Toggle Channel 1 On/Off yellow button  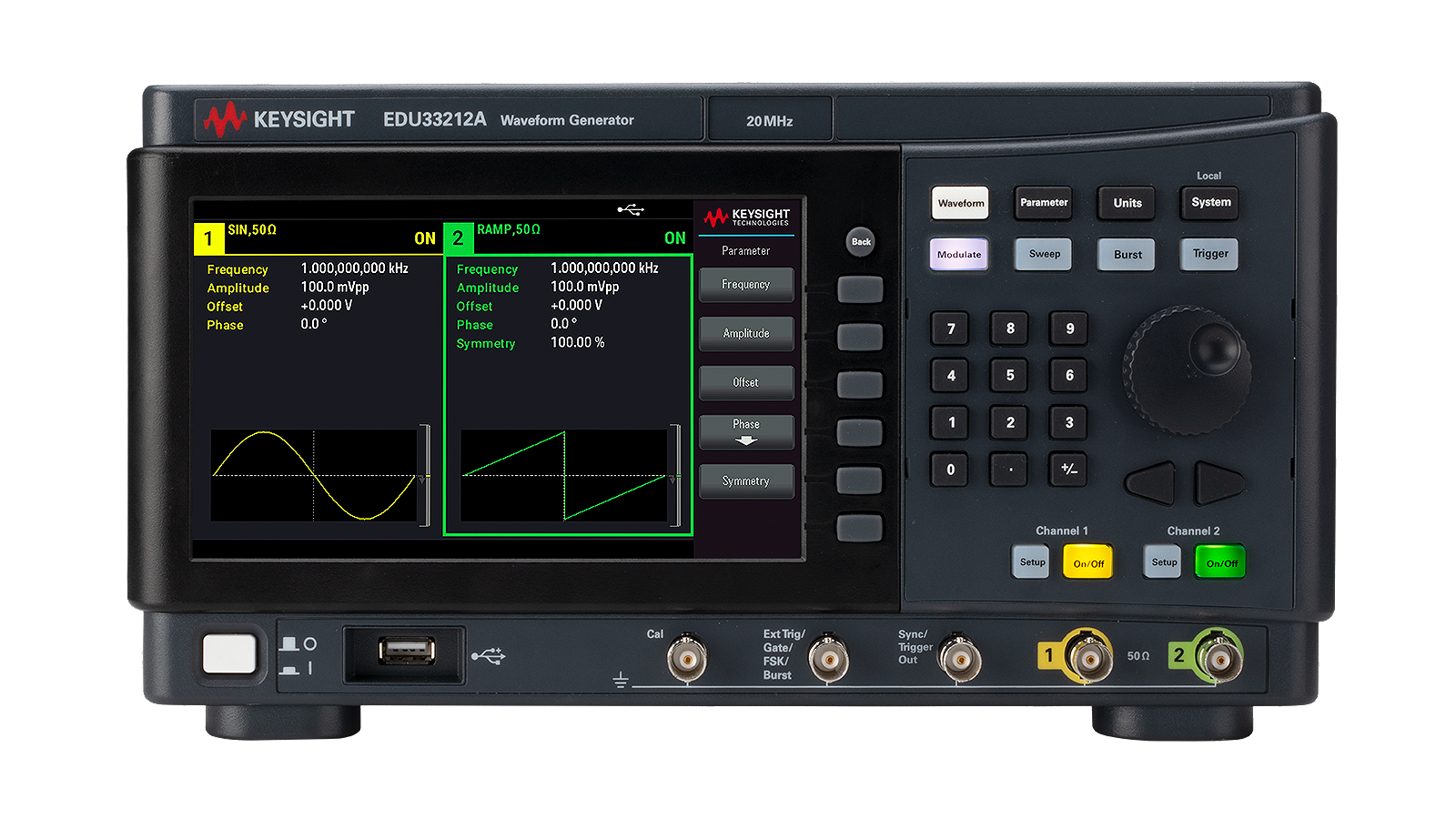[x=1088, y=563]
